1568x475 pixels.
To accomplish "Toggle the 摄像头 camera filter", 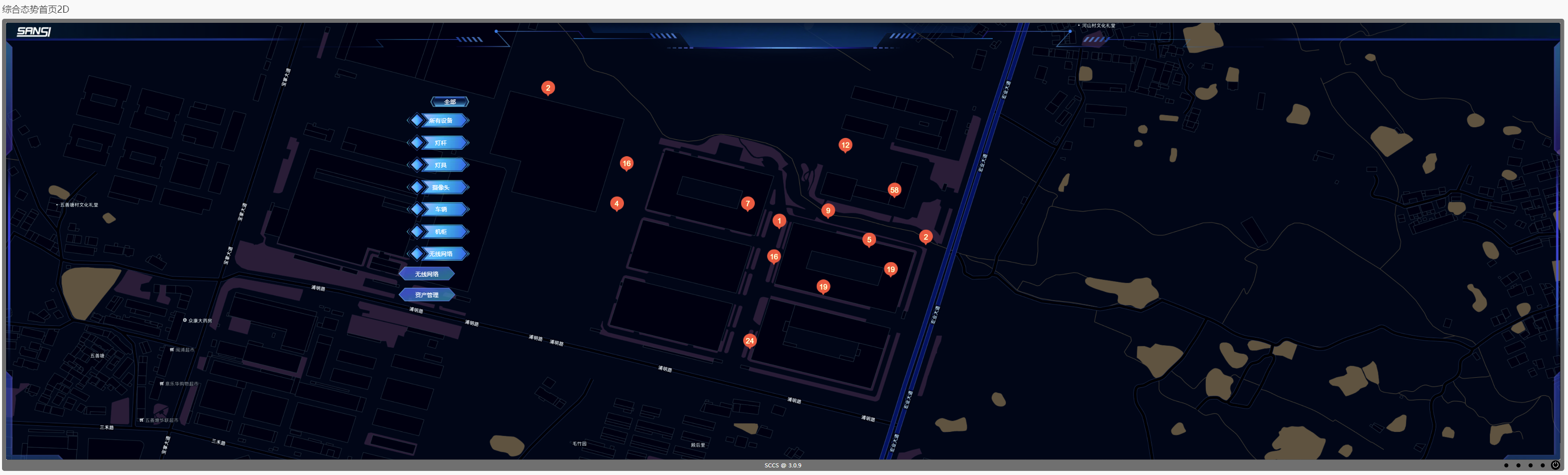I will (x=439, y=188).
